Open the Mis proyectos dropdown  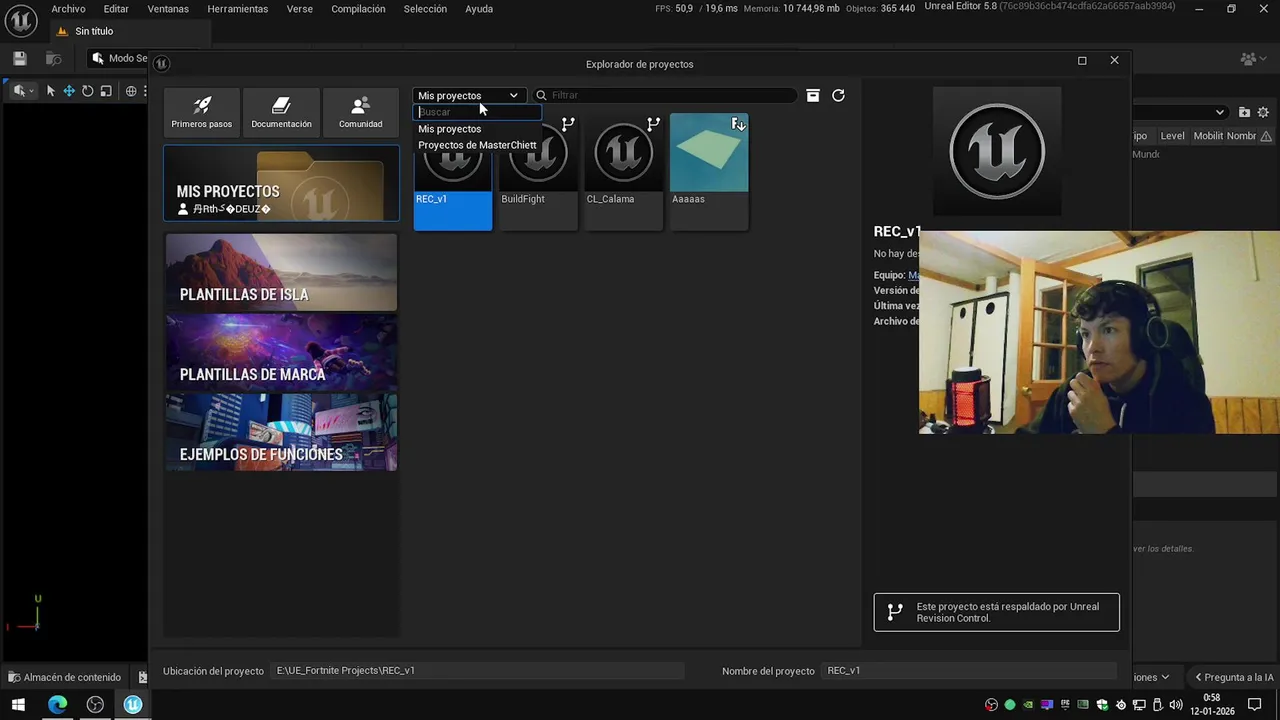pos(468,95)
